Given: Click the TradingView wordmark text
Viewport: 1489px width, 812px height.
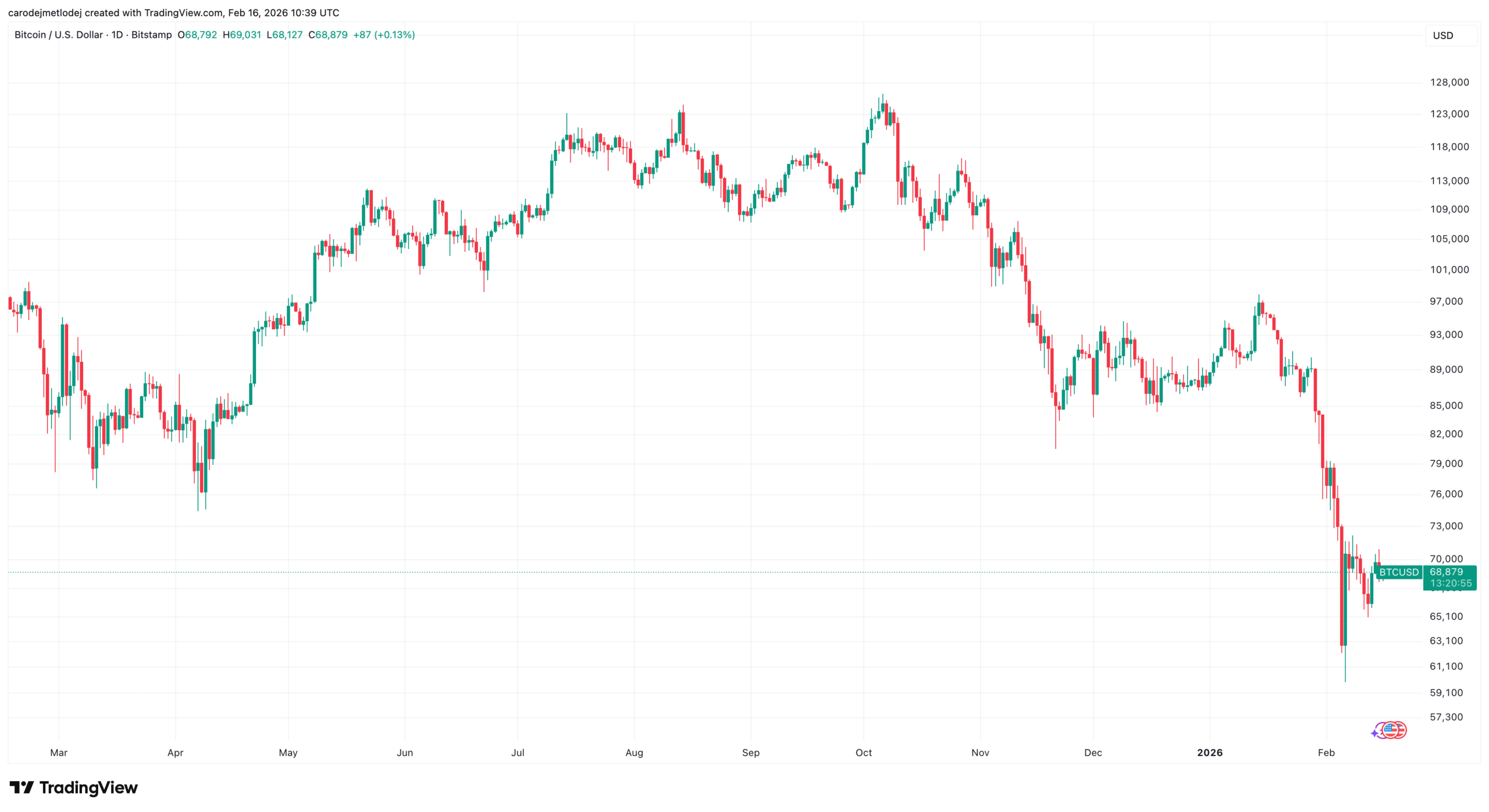Looking at the screenshot, I should (88, 788).
